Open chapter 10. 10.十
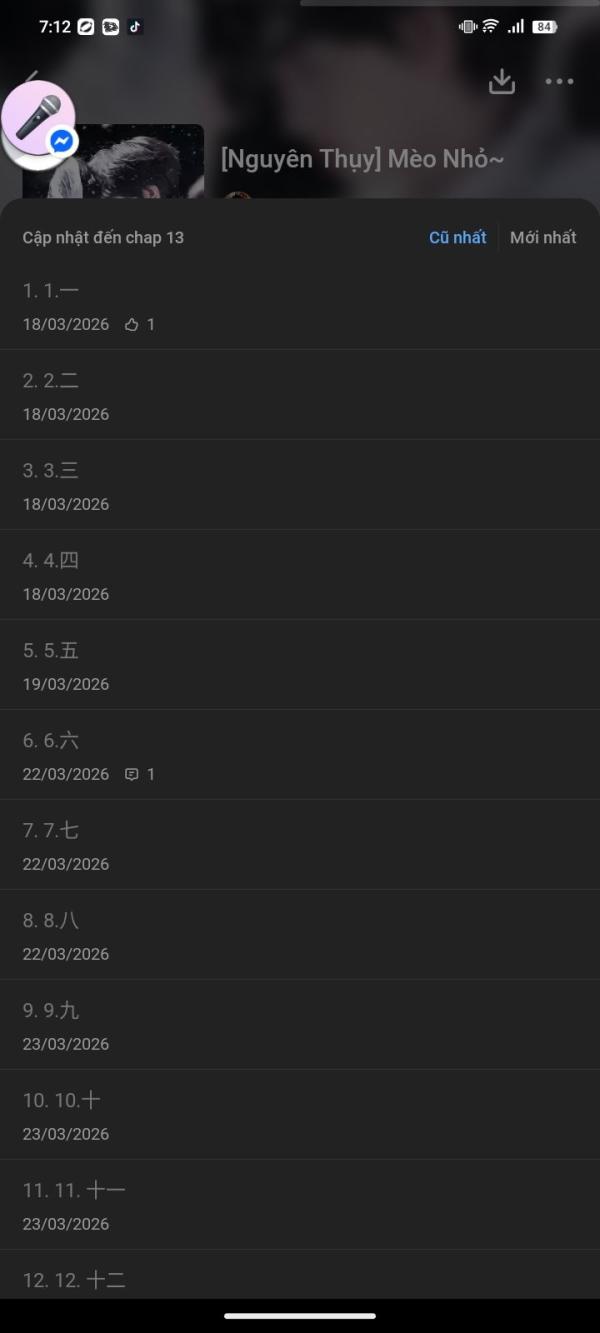The height and width of the screenshot is (1333, 600). (300, 1115)
